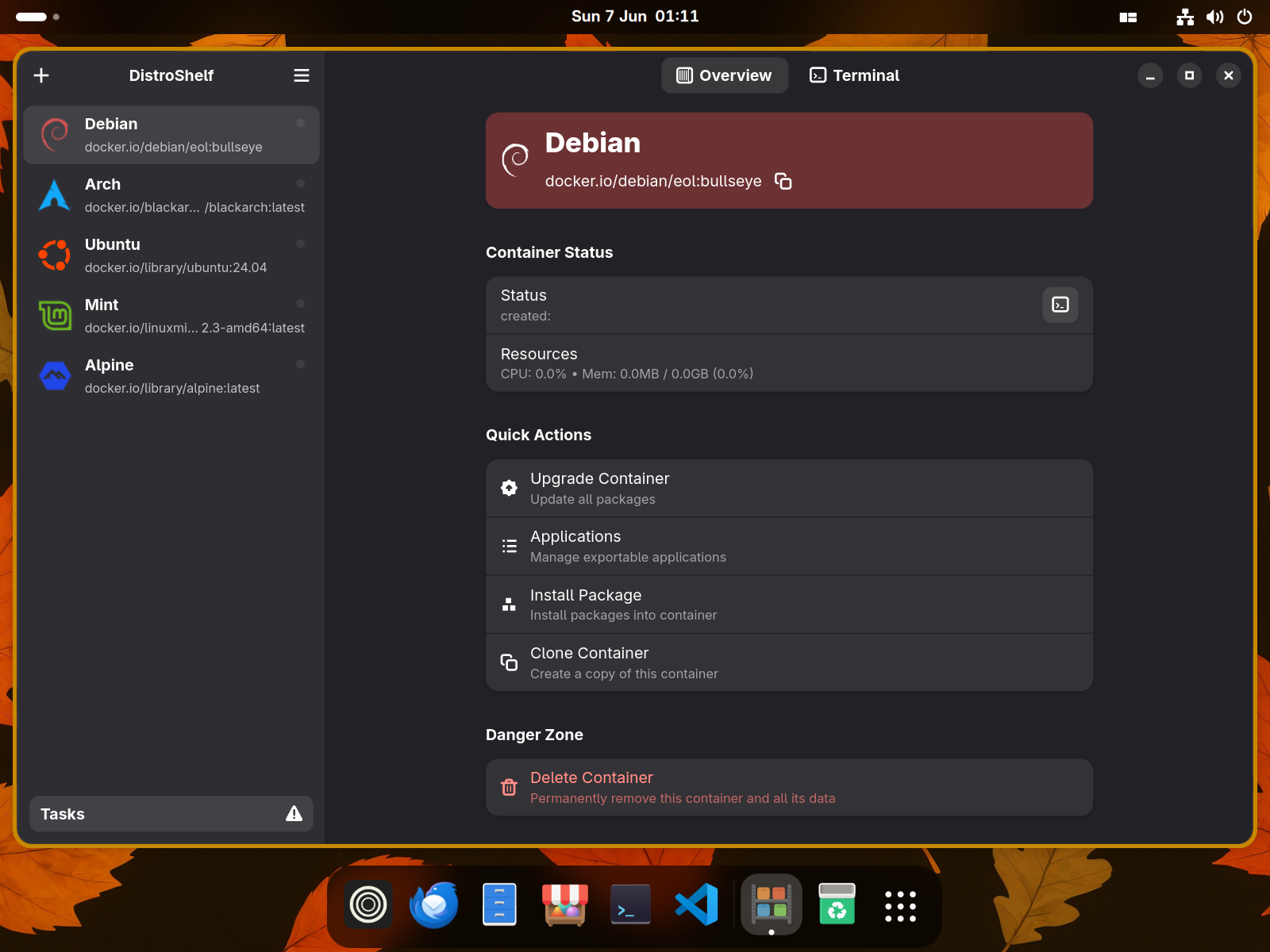Open the activities pill in the top bar
This screenshot has width=1270, height=952.
[x=37, y=17]
